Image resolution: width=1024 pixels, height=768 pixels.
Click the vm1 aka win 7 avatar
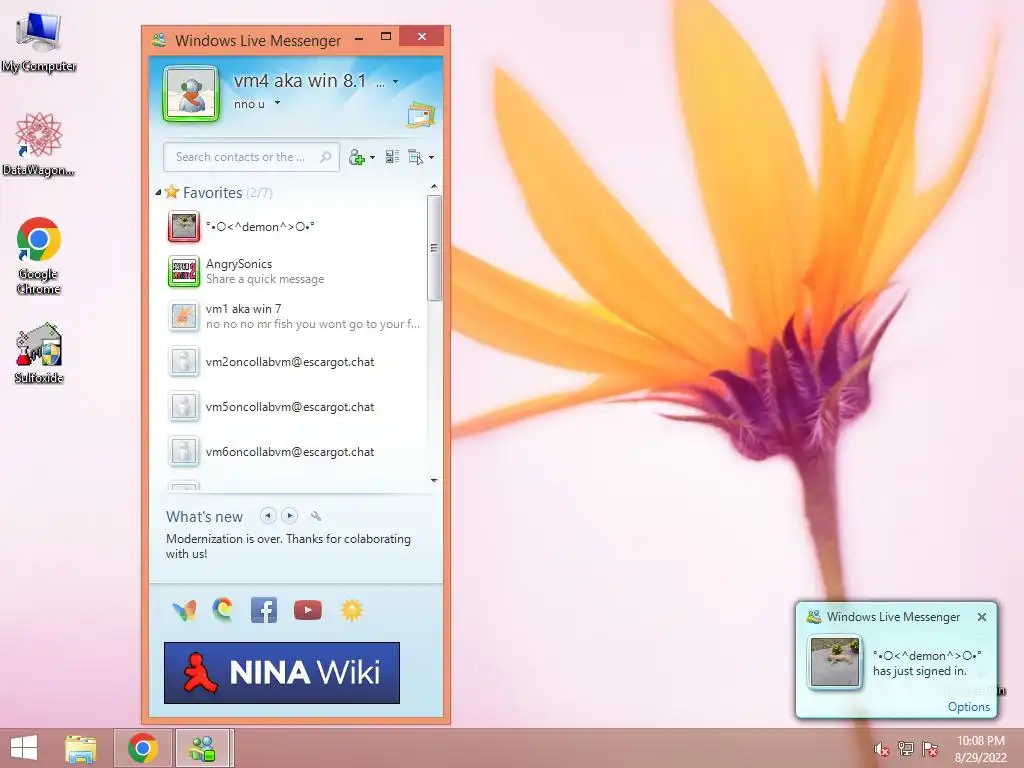(184, 316)
